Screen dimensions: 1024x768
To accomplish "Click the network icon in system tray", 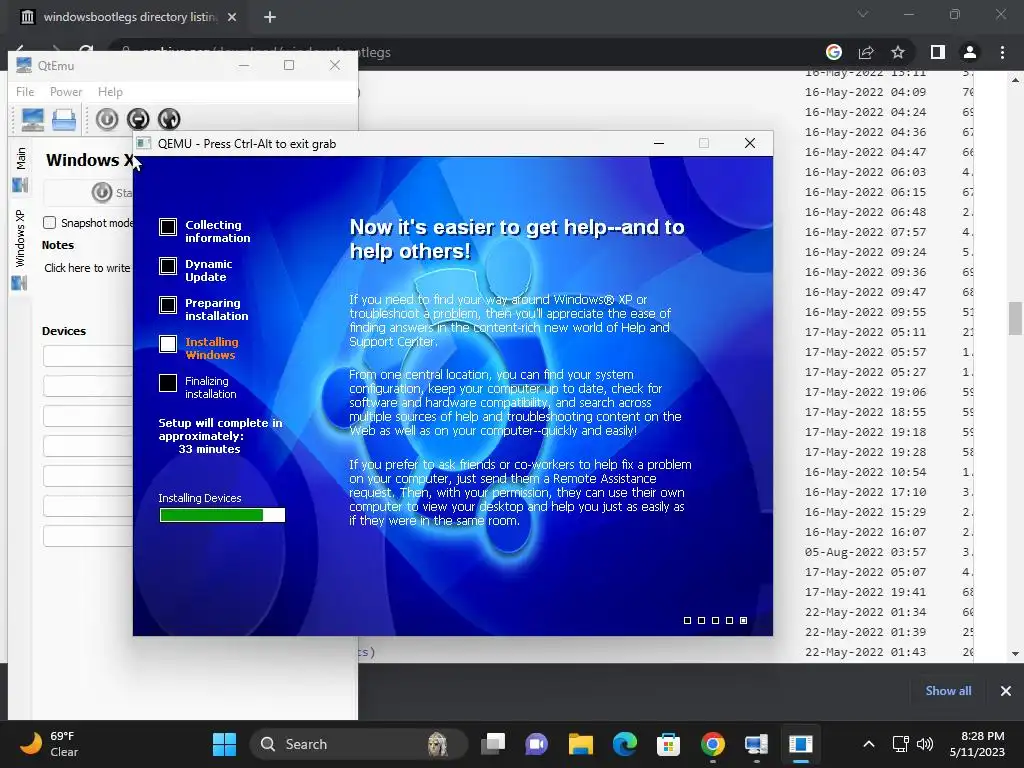I will click(x=901, y=744).
